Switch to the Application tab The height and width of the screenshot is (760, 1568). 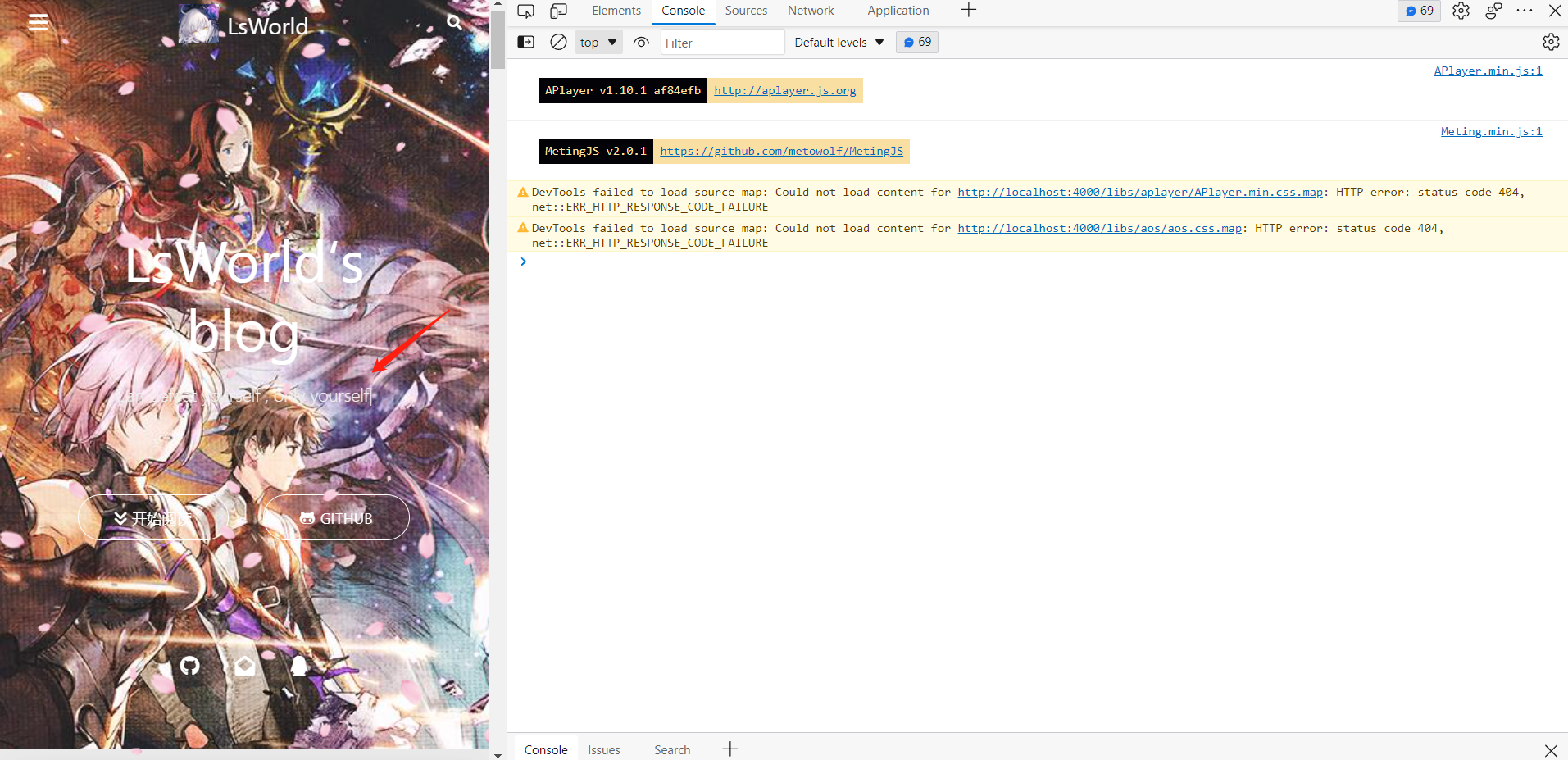click(x=898, y=11)
